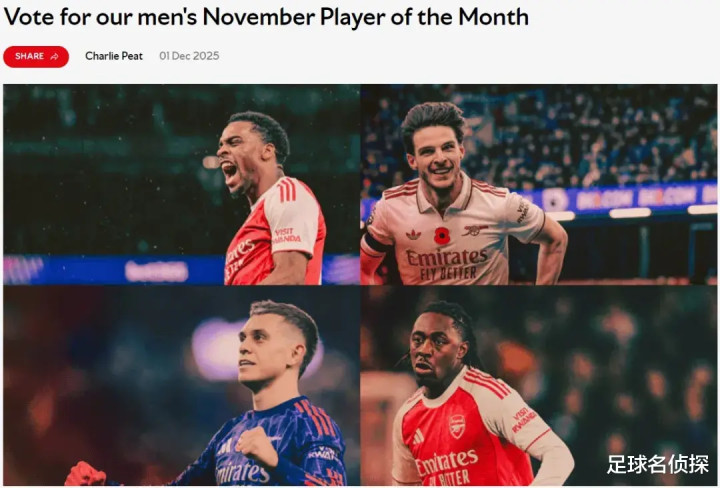Viewport: 720px width, 488px height.
Task: Open author Charlie Peat's profile link
Action: [x=114, y=56]
